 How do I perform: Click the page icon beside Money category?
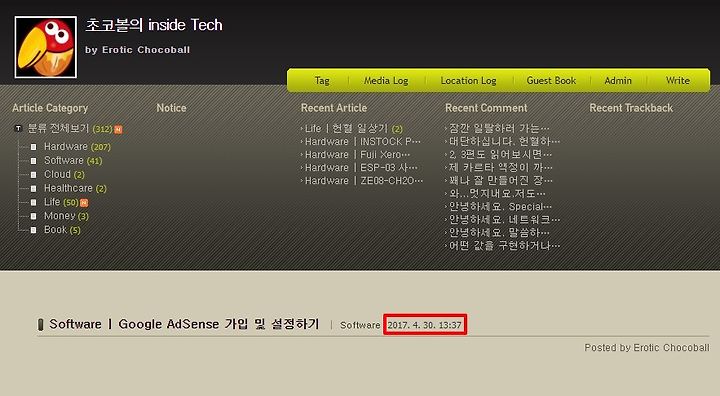click(x=34, y=216)
